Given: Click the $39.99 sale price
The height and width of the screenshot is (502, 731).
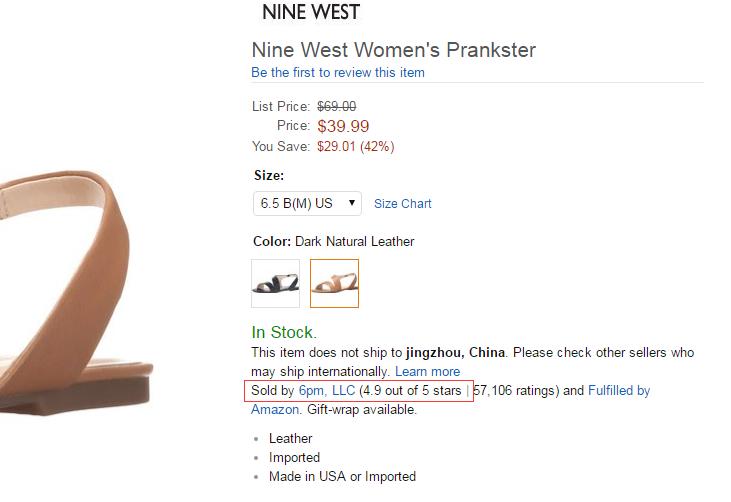Looking at the screenshot, I should (343, 126).
